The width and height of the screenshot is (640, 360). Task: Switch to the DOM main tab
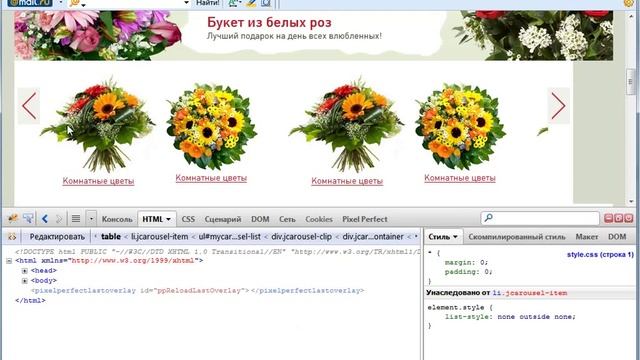(x=260, y=219)
